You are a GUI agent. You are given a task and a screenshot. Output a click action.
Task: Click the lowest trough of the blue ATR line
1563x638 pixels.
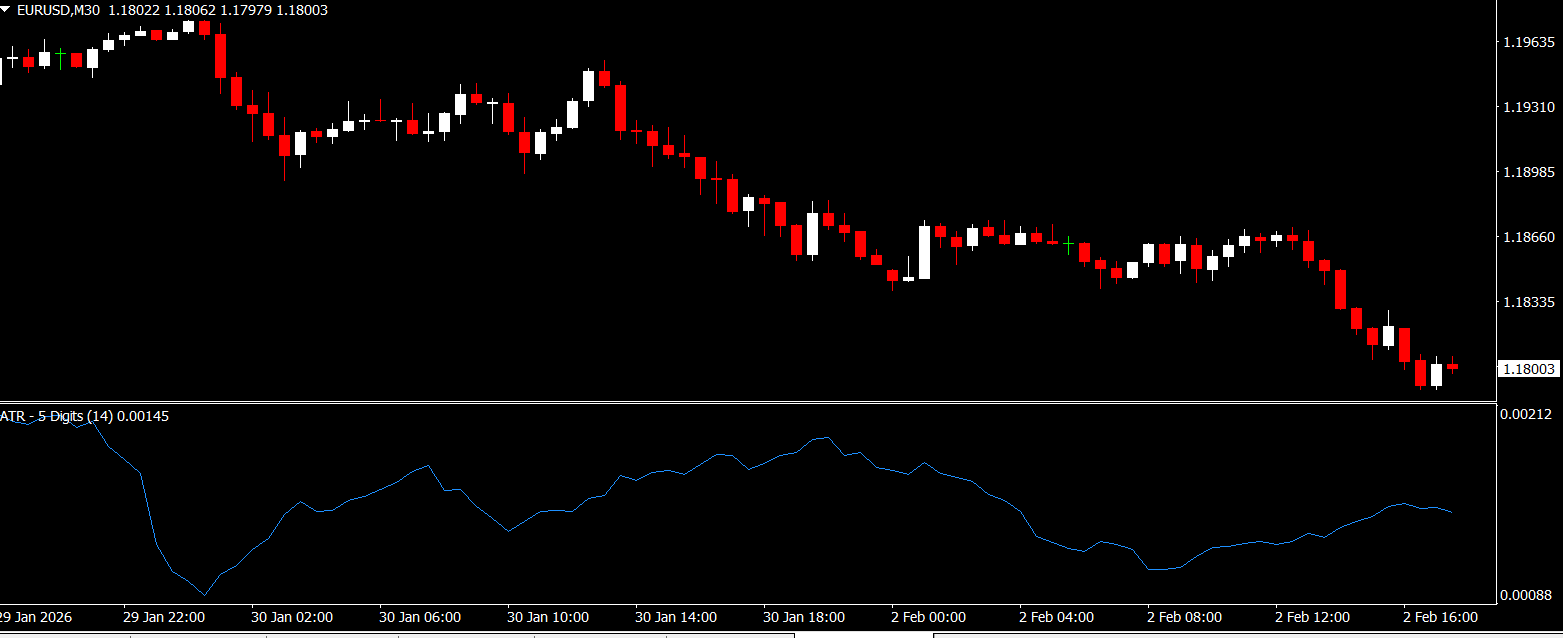coord(204,595)
